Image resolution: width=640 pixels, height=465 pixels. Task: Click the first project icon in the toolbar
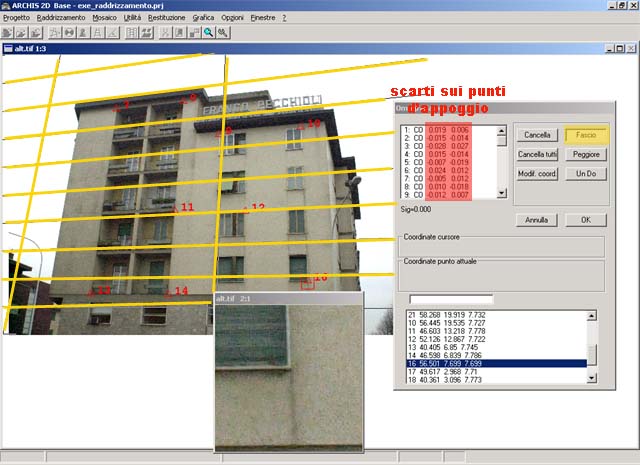pos(7,33)
